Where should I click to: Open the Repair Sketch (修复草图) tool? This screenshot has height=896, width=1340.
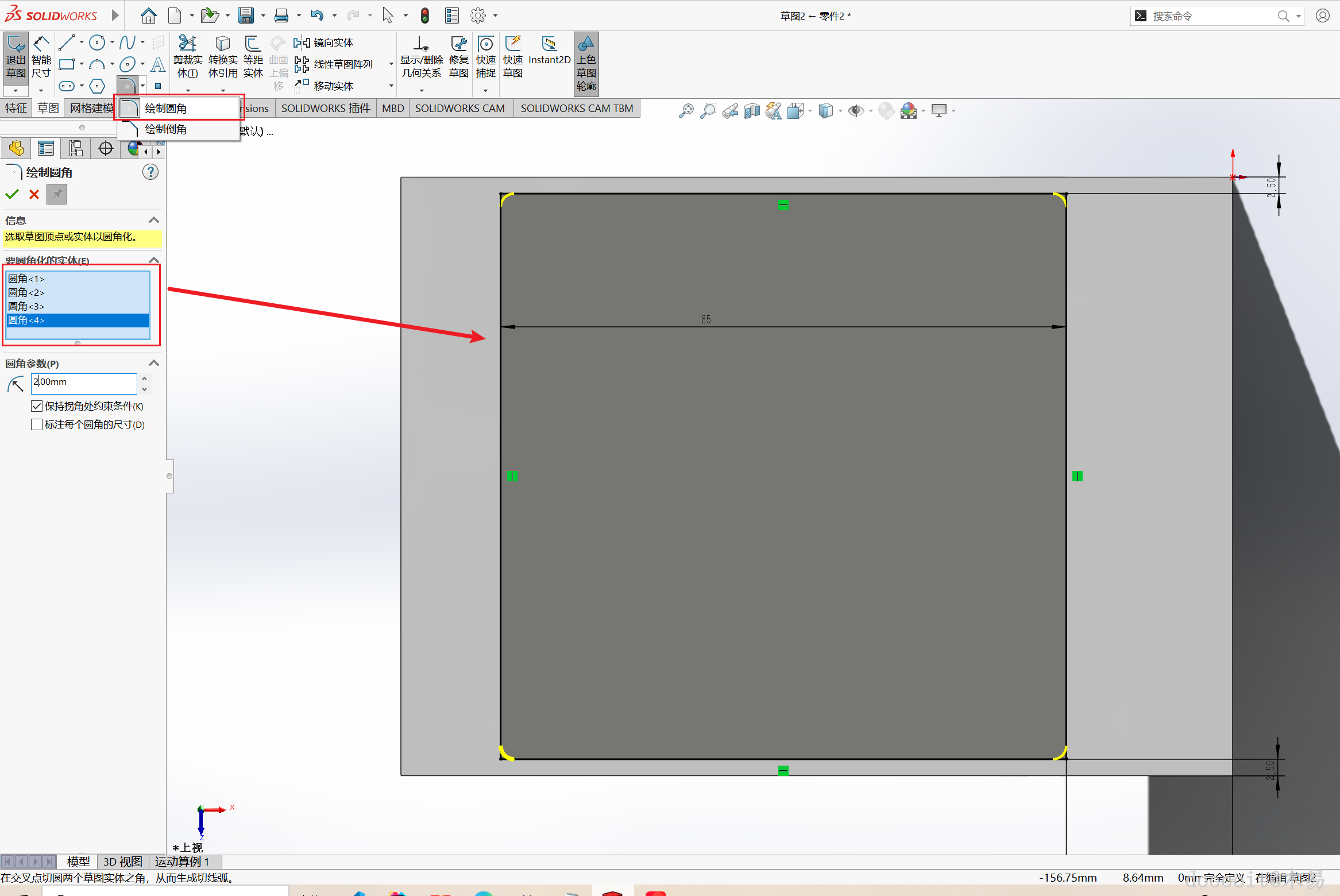pyautogui.click(x=459, y=57)
